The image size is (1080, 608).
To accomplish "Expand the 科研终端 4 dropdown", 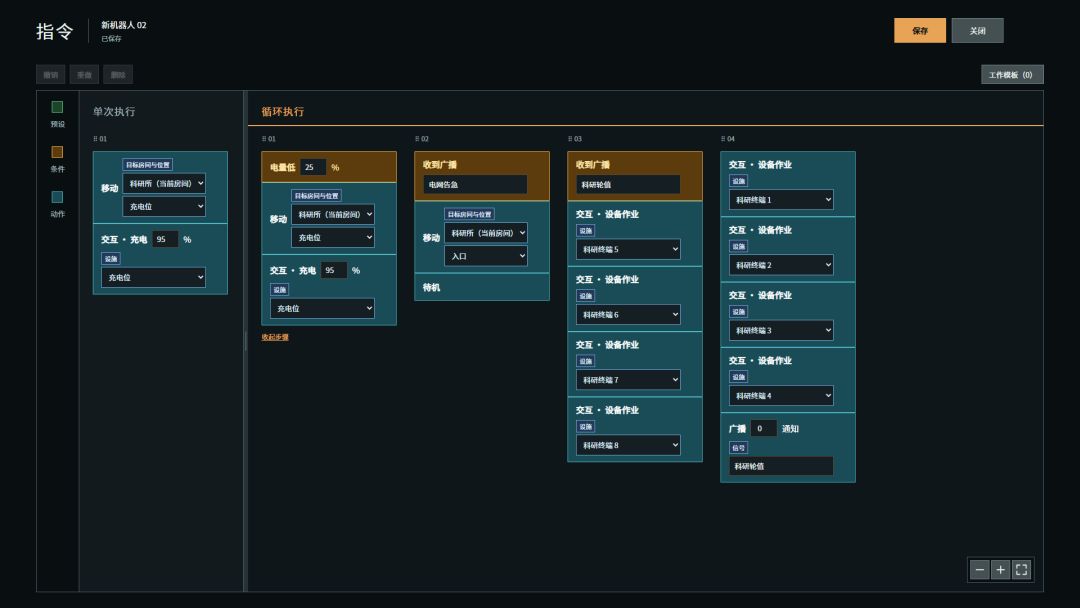I will (x=781, y=396).
